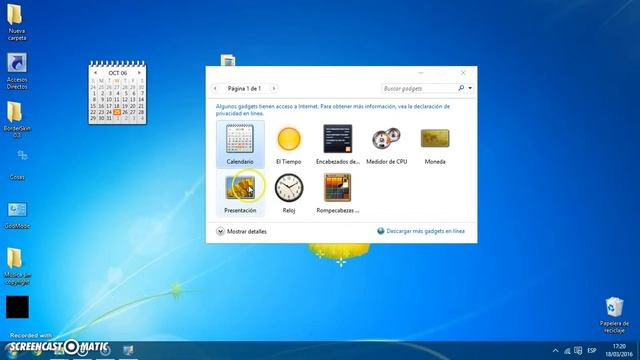Go to previous gadget page arrow
Screen dimensions: 640x360
(x=215, y=88)
